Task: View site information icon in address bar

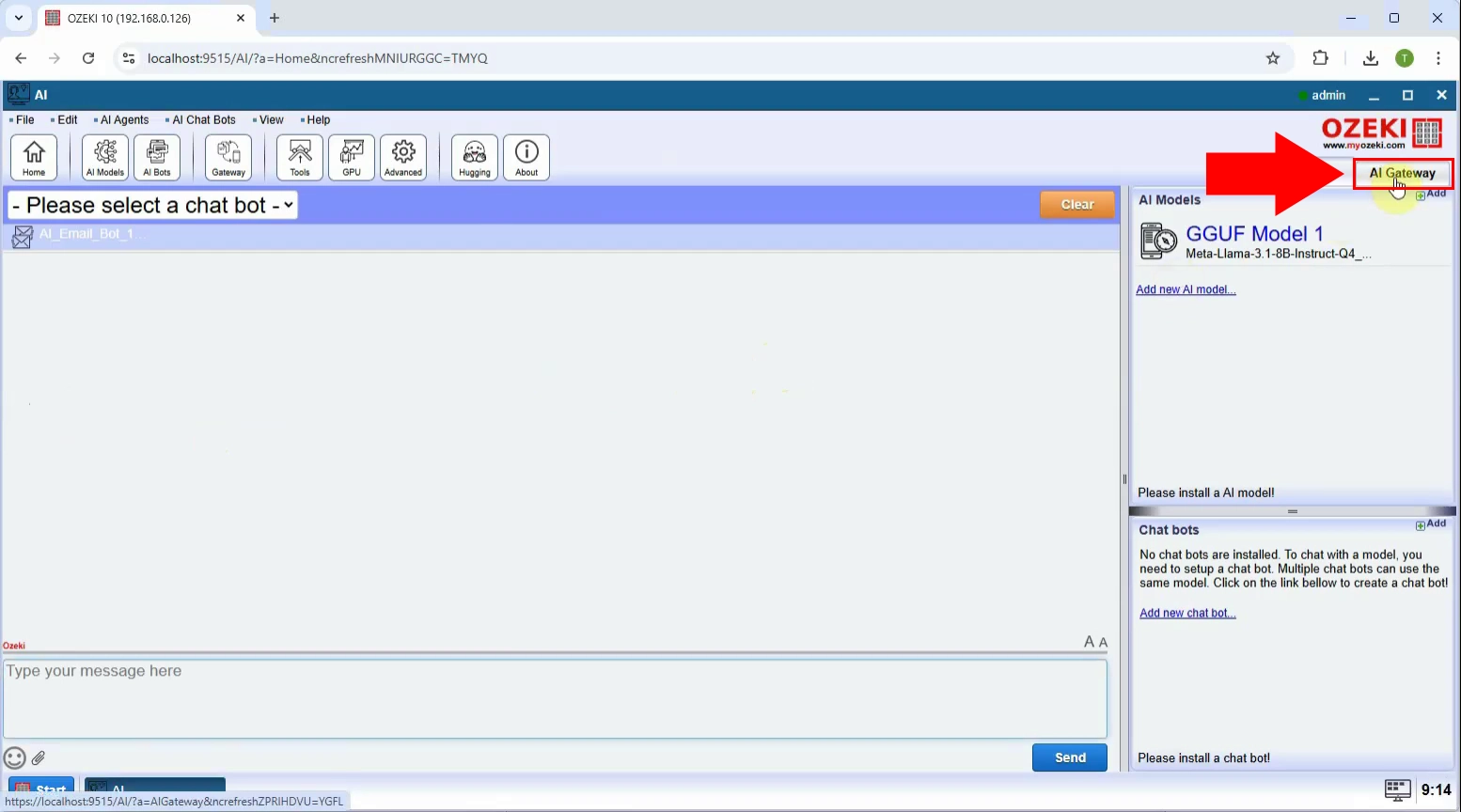Action: click(129, 58)
